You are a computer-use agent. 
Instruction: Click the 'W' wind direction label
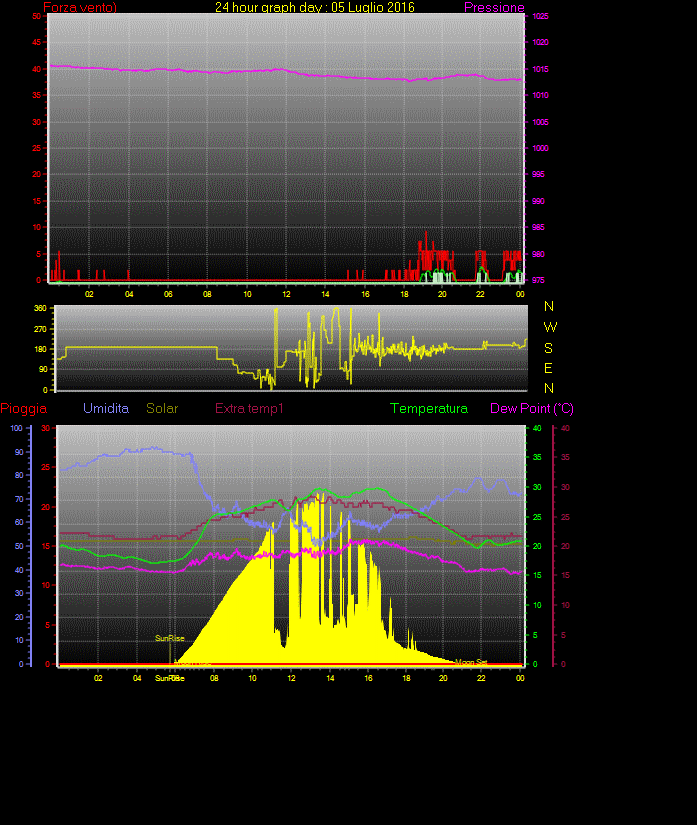pyautogui.click(x=550, y=327)
